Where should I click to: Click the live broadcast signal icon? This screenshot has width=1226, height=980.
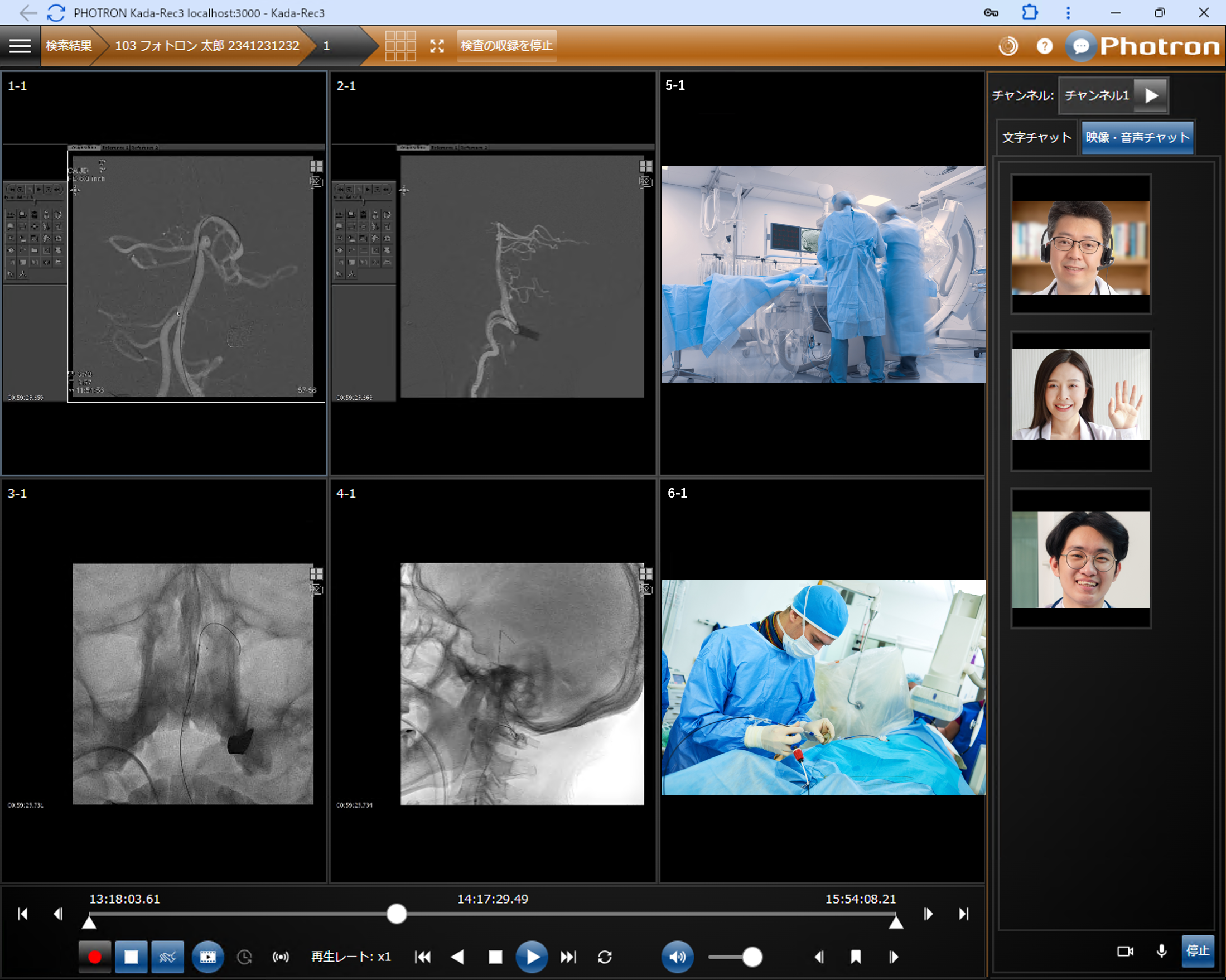click(x=281, y=957)
